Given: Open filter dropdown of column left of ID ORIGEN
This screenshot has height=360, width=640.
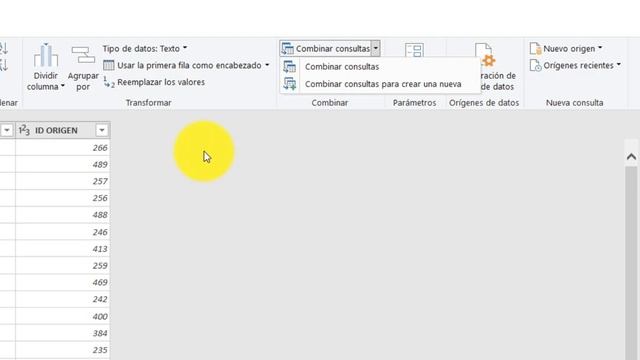Looking at the screenshot, I should [x=7, y=130].
